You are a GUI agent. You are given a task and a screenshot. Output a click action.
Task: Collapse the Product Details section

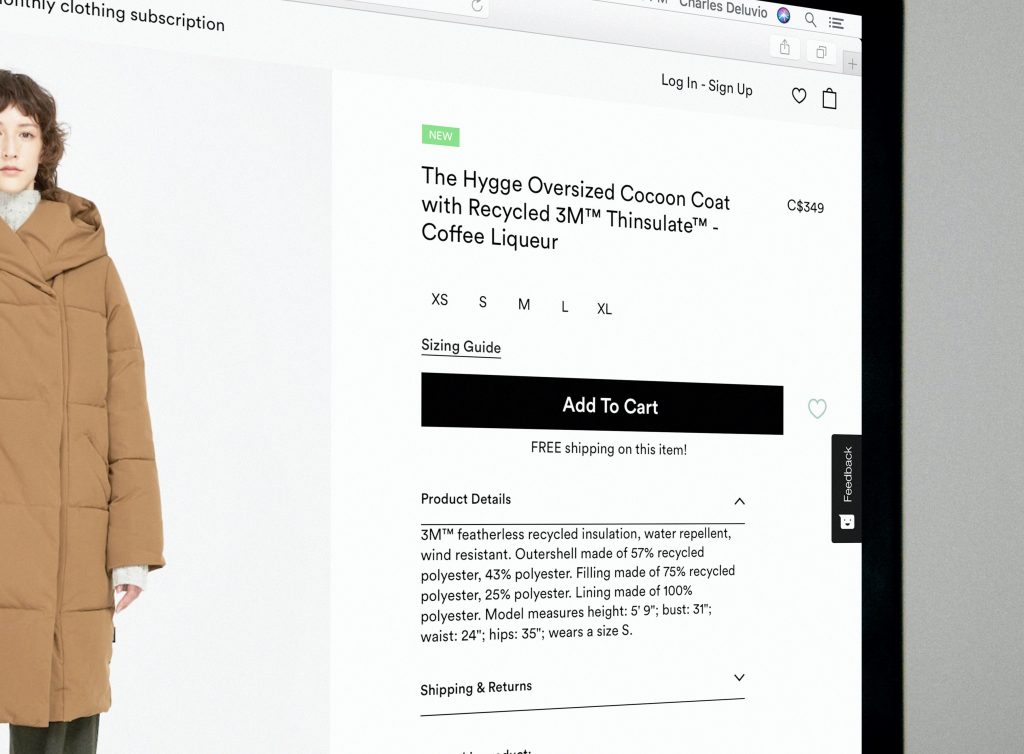739,501
